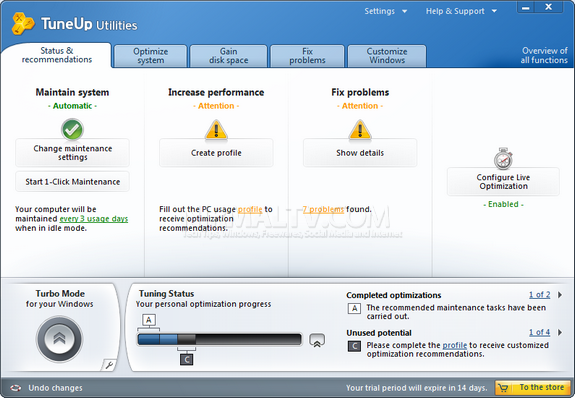Viewport: 575px width, 398px height.
Task: Click the Undo changes lifebuoy icon
Action: coord(15,388)
